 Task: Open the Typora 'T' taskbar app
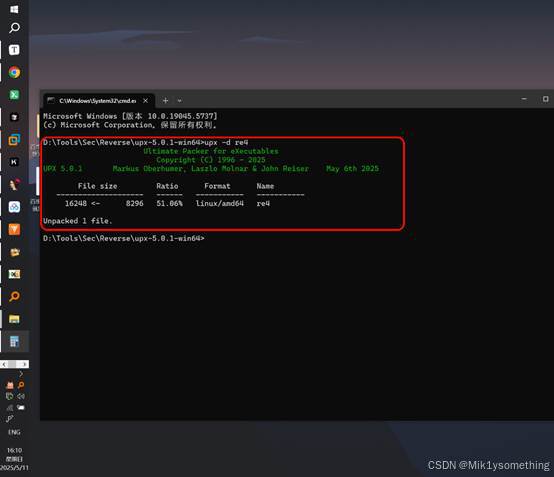(x=14, y=50)
